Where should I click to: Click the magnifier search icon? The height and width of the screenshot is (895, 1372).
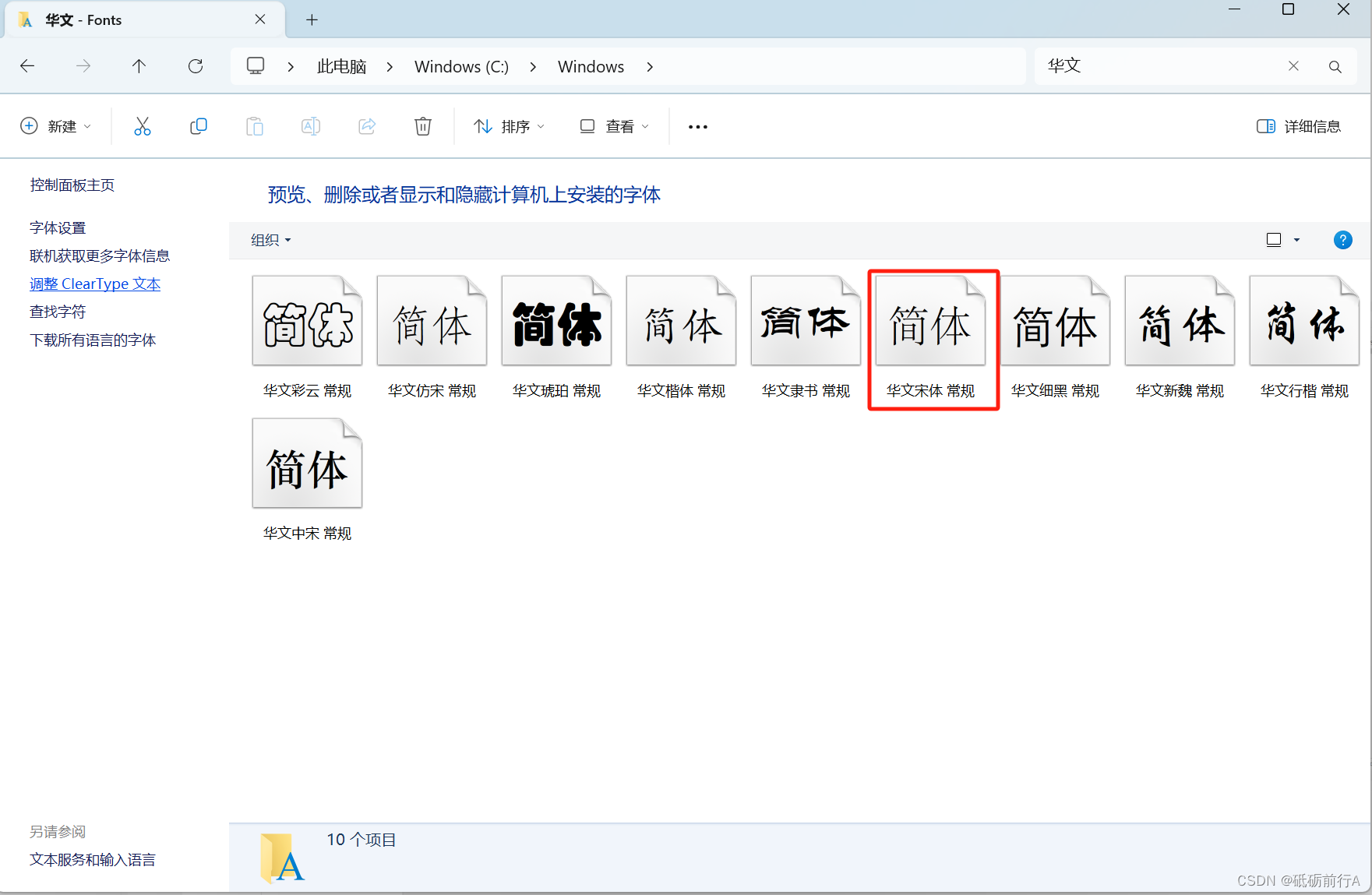tap(1335, 67)
